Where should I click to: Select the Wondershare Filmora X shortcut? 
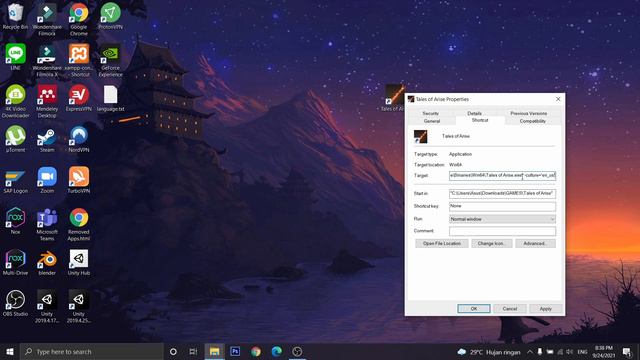coord(47,60)
